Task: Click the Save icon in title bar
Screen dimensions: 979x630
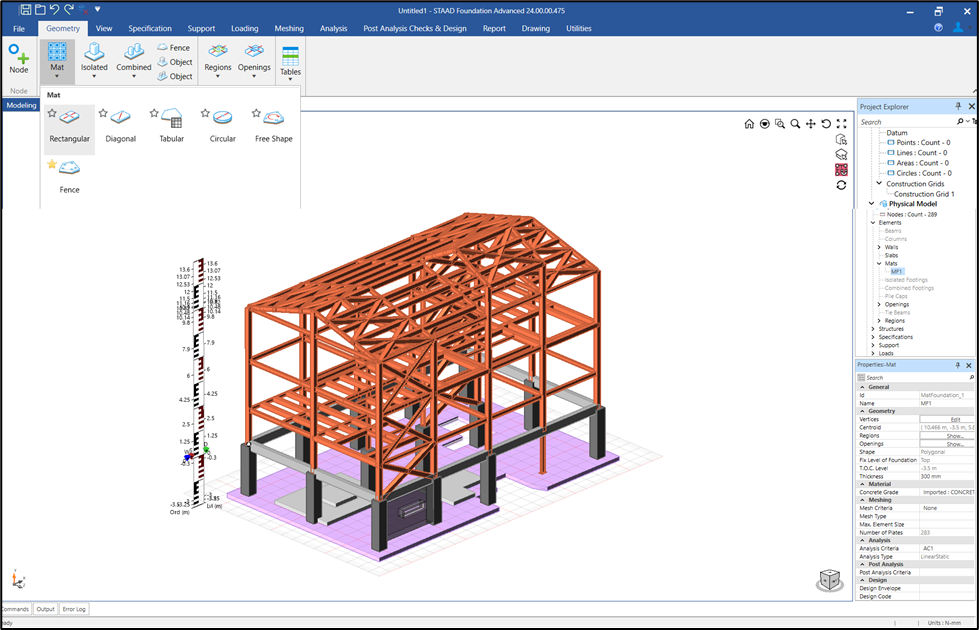Action: click(26, 9)
